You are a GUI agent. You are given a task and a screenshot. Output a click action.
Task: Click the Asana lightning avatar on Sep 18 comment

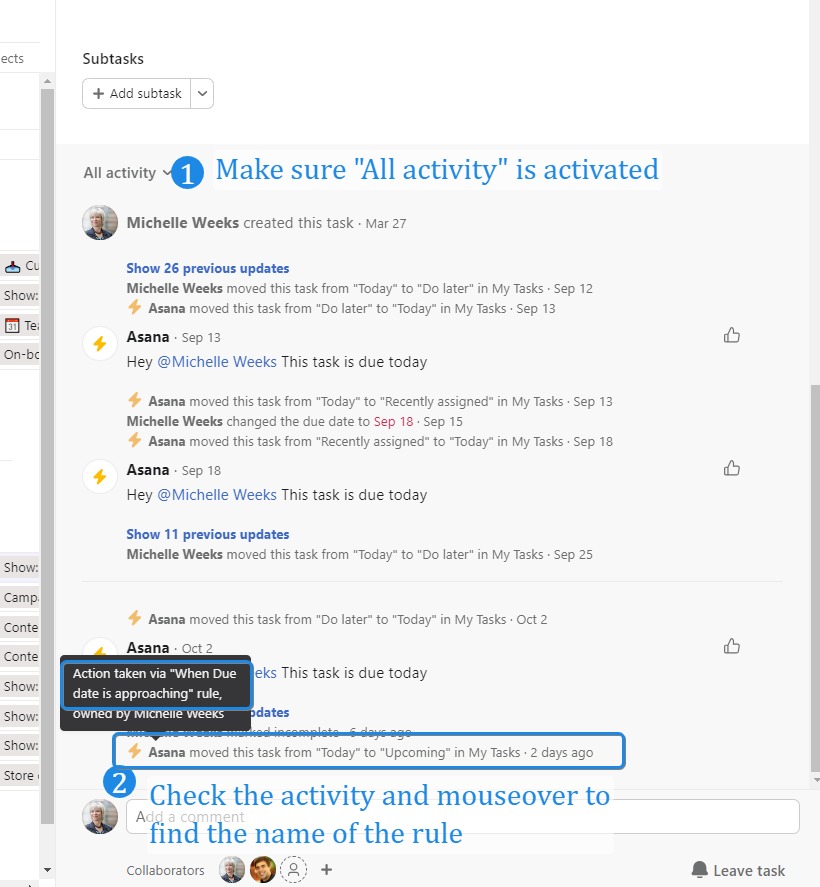[x=100, y=476]
